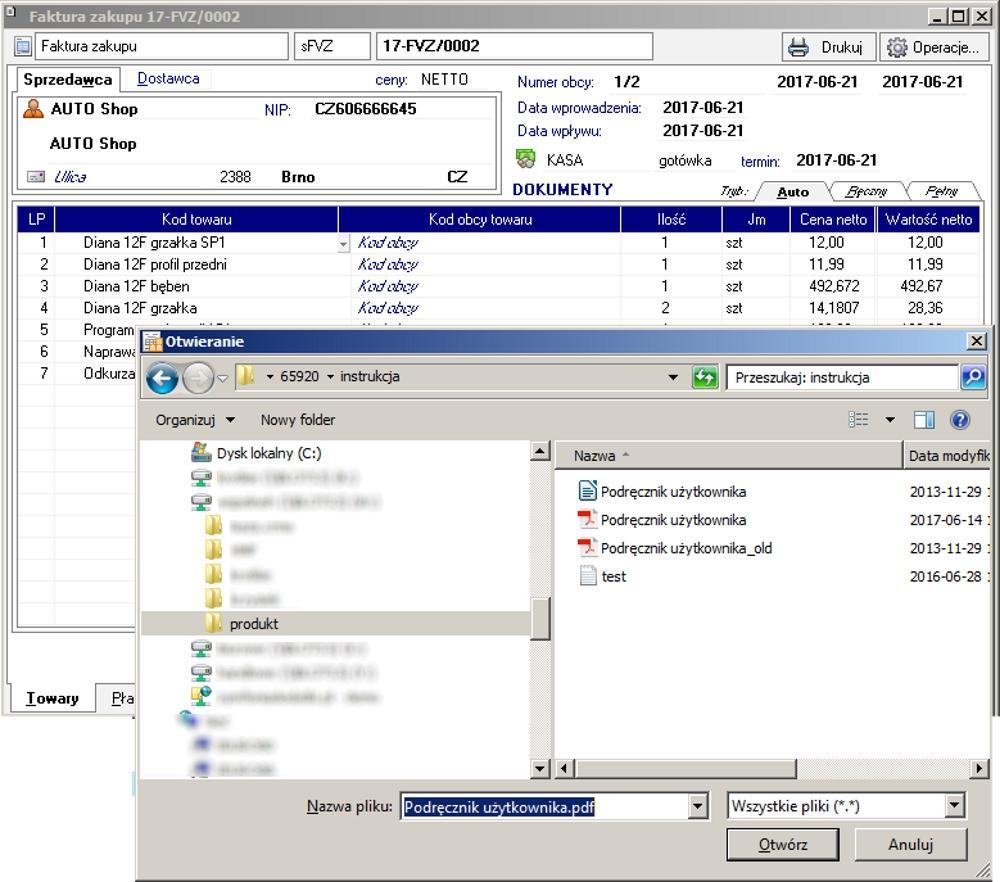The height and width of the screenshot is (882, 1000).
Task: Click the Kod towaru column header
Action: point(196,219)
